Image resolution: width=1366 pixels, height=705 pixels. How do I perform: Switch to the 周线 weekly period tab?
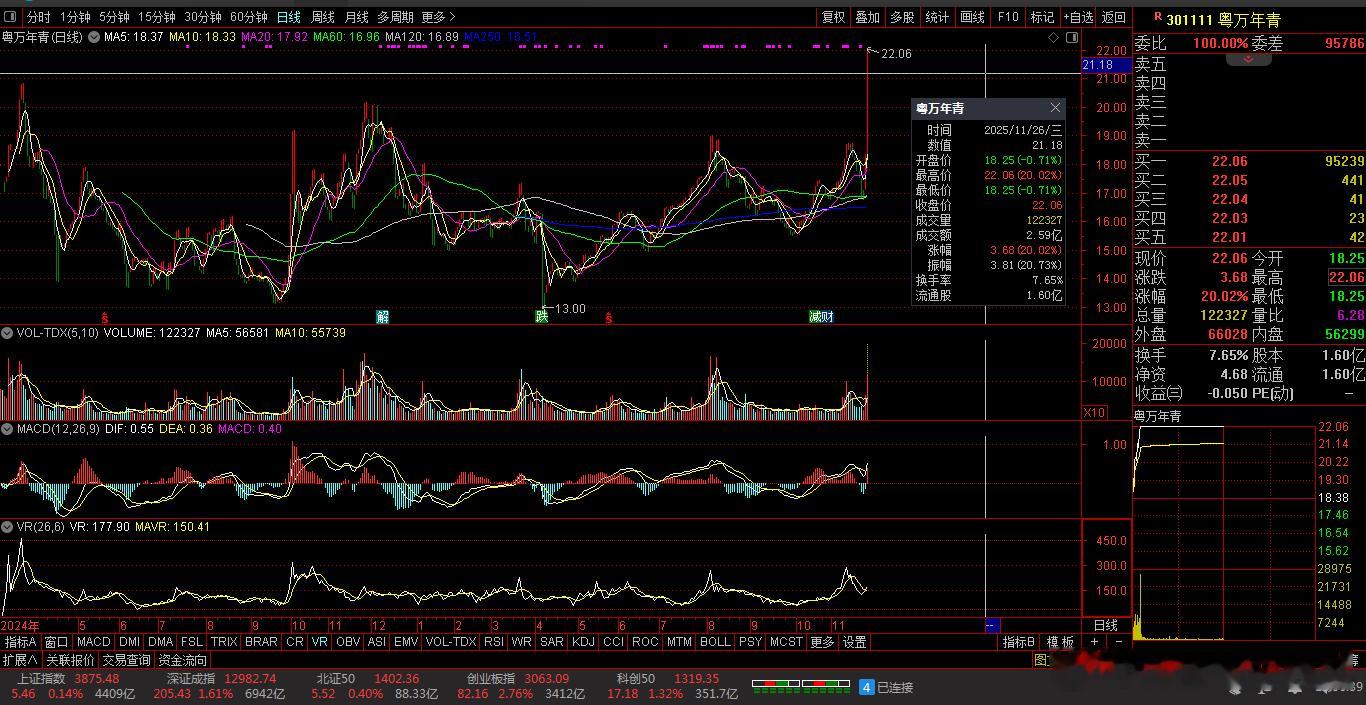[x=322, y=17]
